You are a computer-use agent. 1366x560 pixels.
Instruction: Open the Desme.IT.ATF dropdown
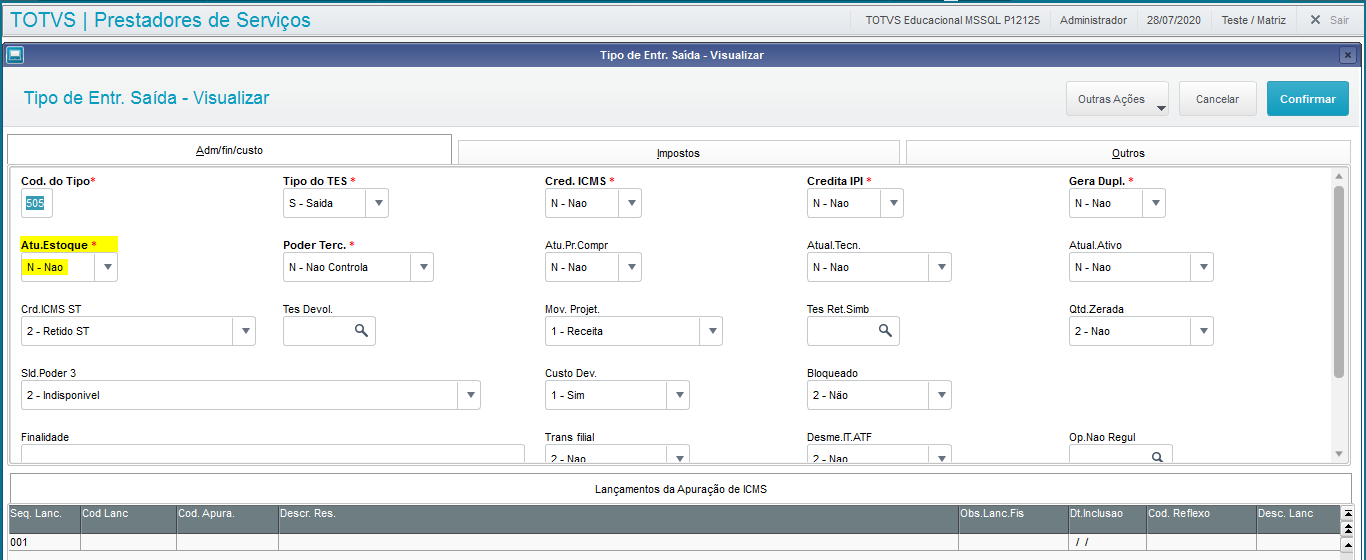point(940,456)
